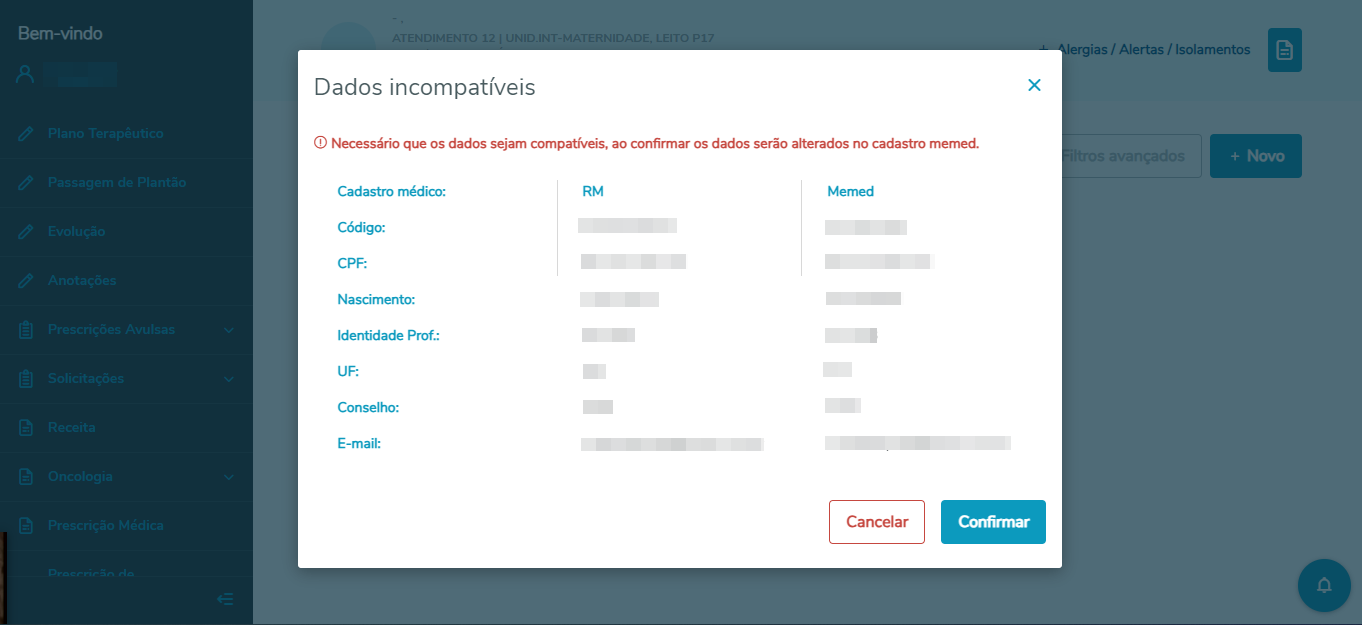Expand the Solicitações submenu chevron
The image size is (1362, 625).
pos(229,379)
